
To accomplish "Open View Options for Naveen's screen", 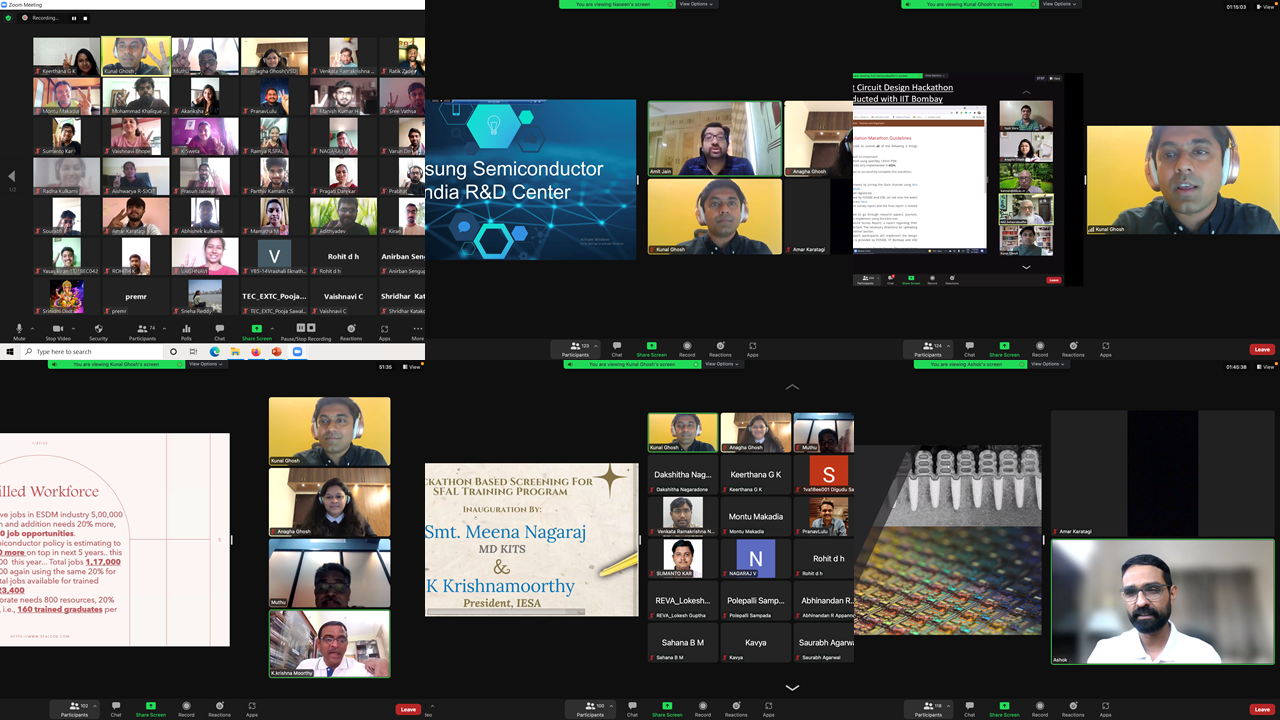I will (x=698, y=4).
